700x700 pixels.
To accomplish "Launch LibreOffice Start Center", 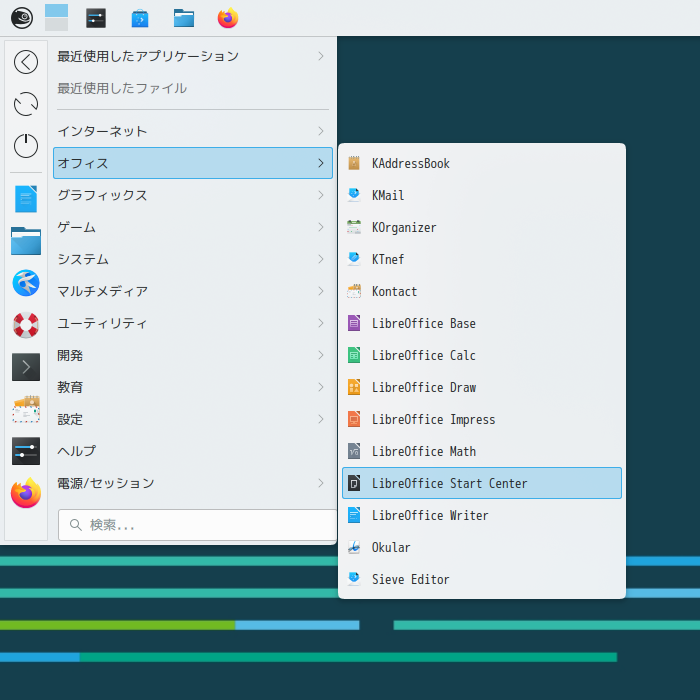I will tap(482, 483).
